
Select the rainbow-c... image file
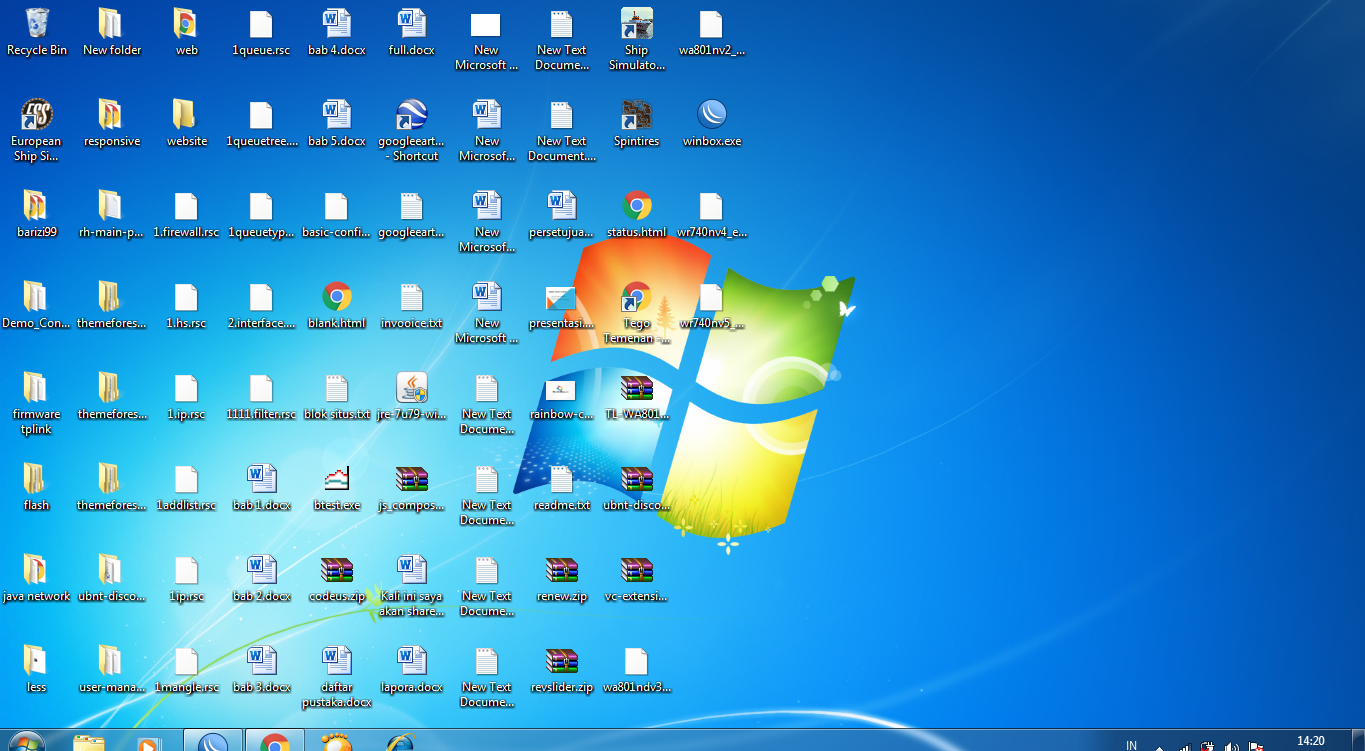point(562,388)
